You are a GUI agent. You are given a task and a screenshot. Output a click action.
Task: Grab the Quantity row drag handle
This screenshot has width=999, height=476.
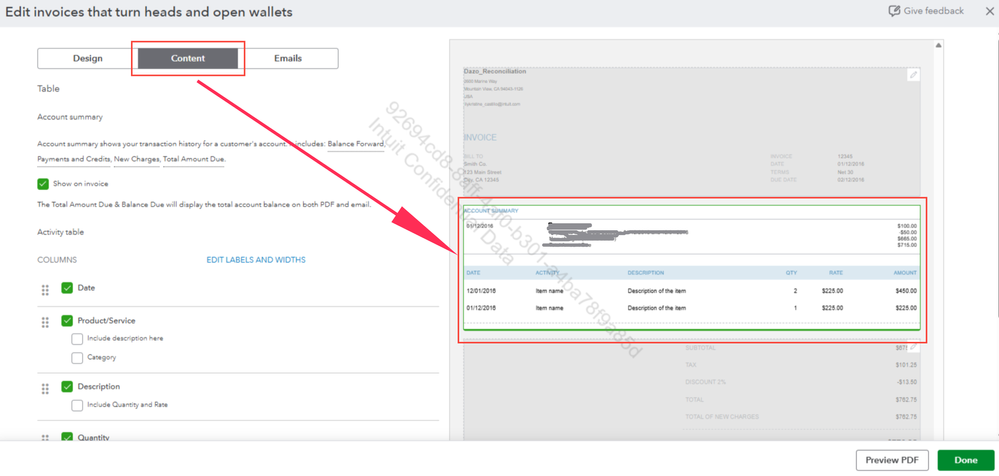pyautogui.click(x=45, y=438)
